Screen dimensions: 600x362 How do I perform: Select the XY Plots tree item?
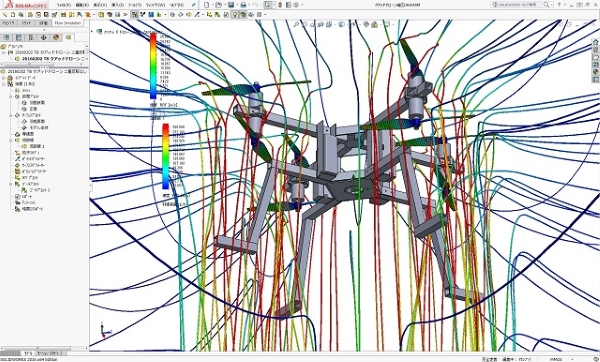pyautogui.click(x=26, y=178)
